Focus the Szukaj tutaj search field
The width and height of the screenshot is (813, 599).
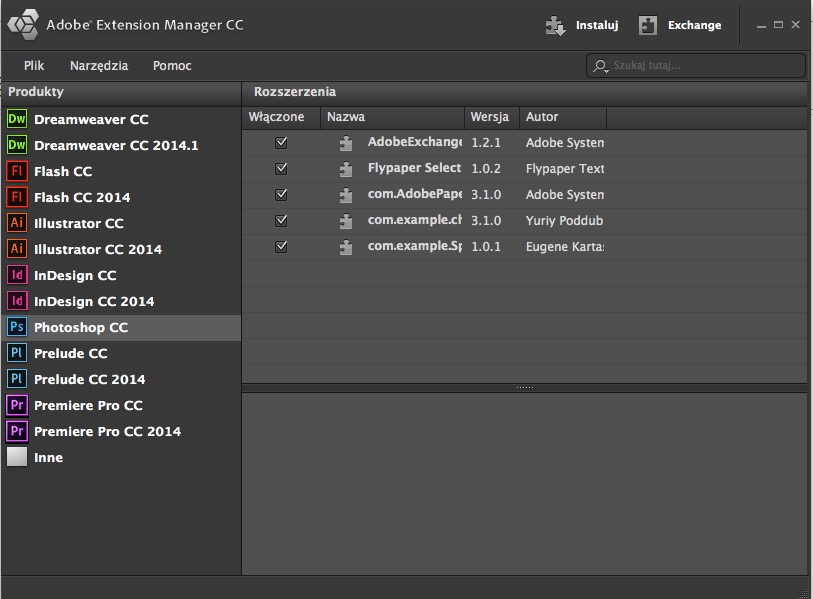click(x=696, y=65)
